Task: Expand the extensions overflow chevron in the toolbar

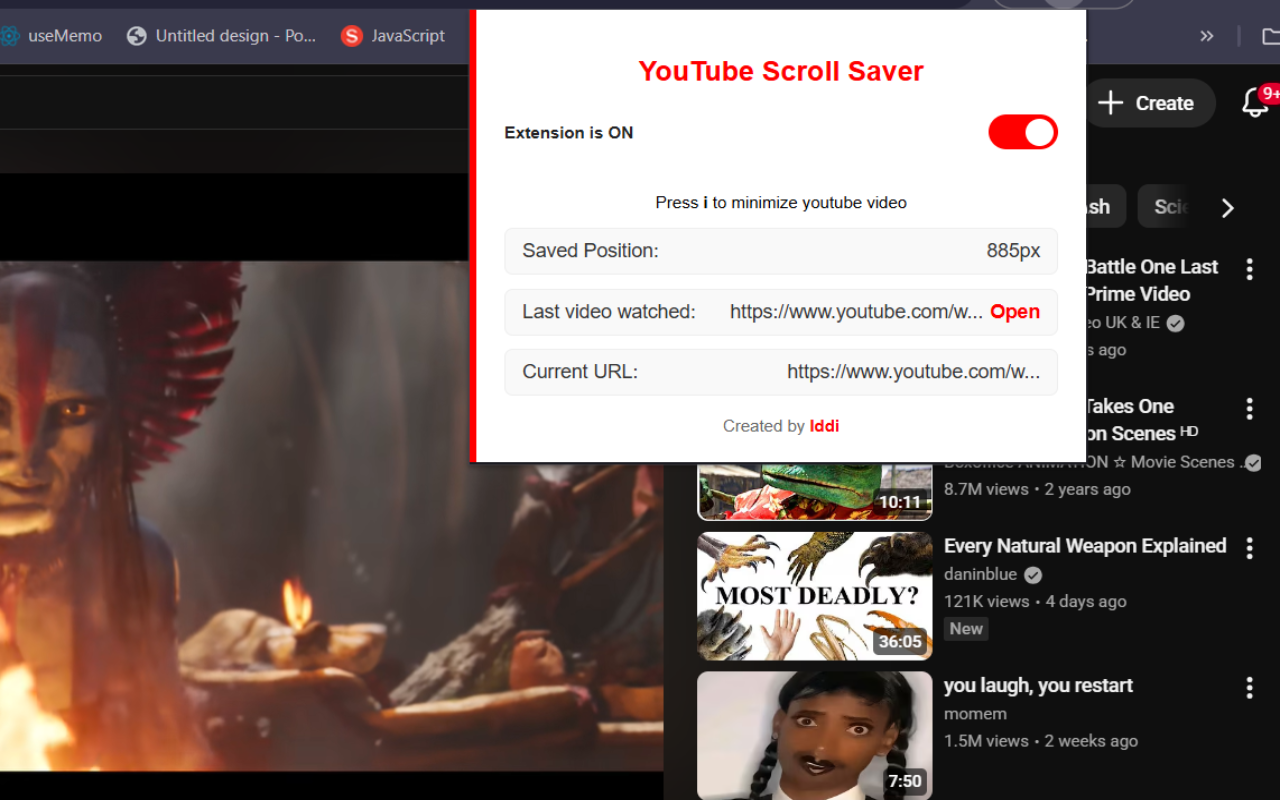Action: 1207,35
